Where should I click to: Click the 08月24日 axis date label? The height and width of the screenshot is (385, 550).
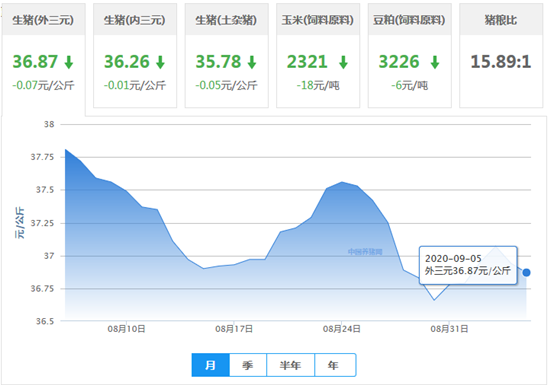point(342,329)
